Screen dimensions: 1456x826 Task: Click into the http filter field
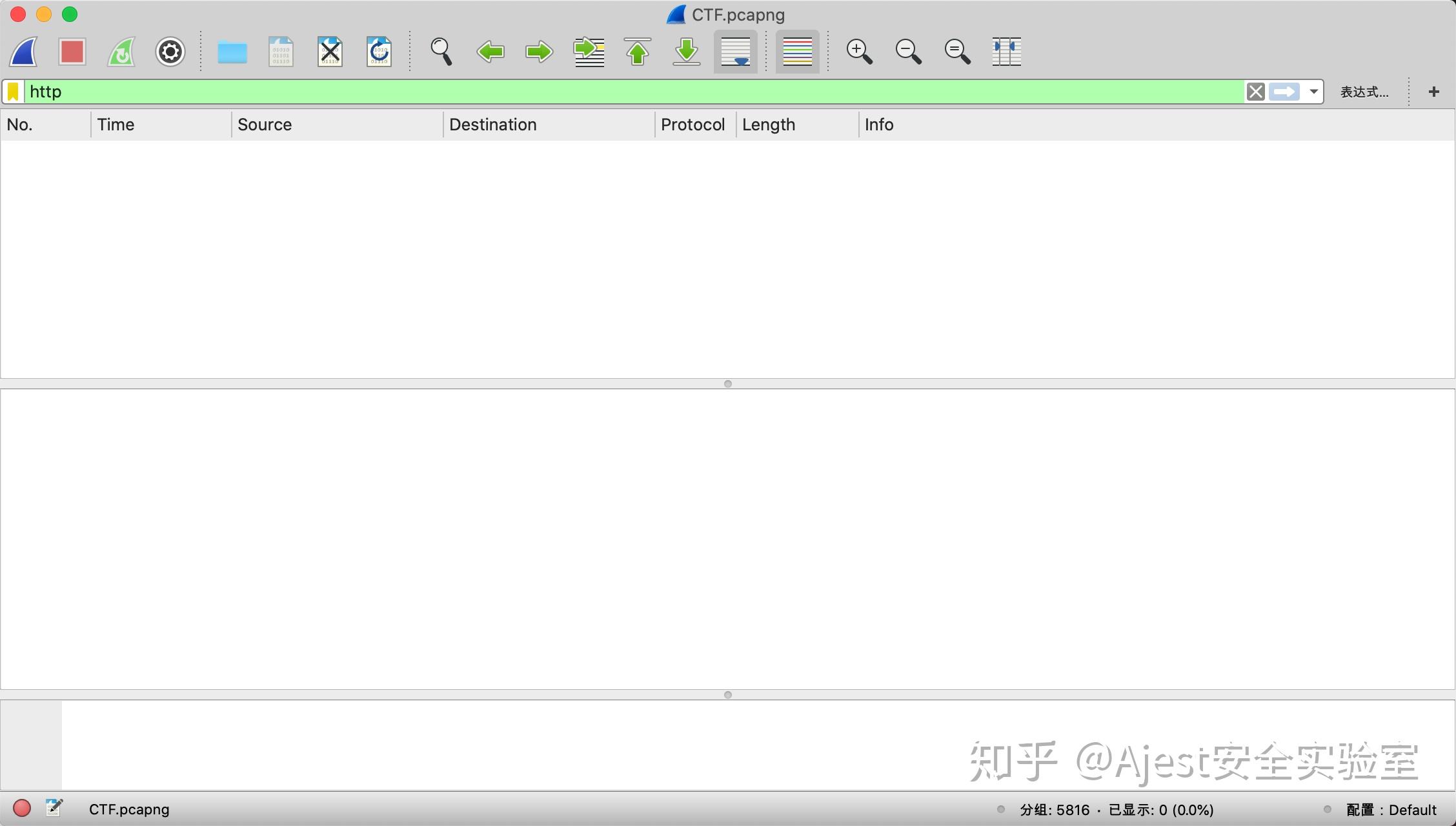point(634,92)
